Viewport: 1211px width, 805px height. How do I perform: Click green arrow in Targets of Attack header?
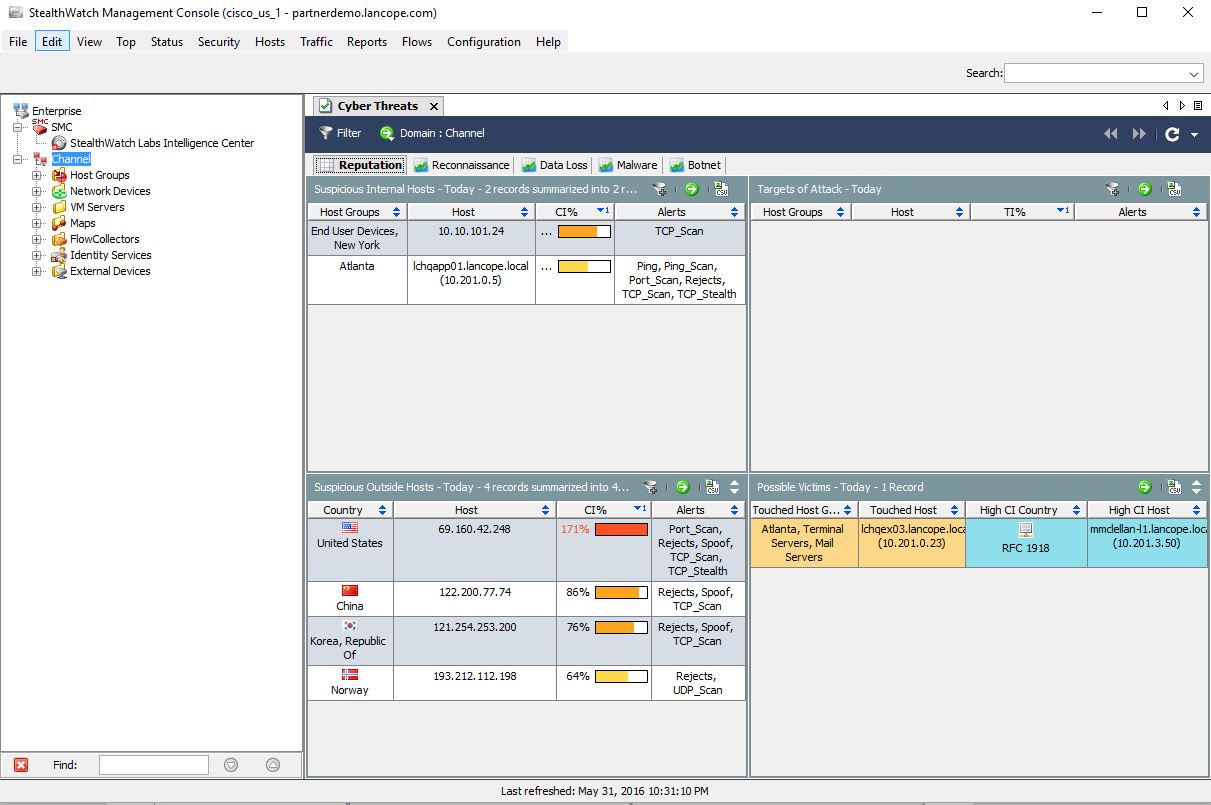tap(1144, 189)
